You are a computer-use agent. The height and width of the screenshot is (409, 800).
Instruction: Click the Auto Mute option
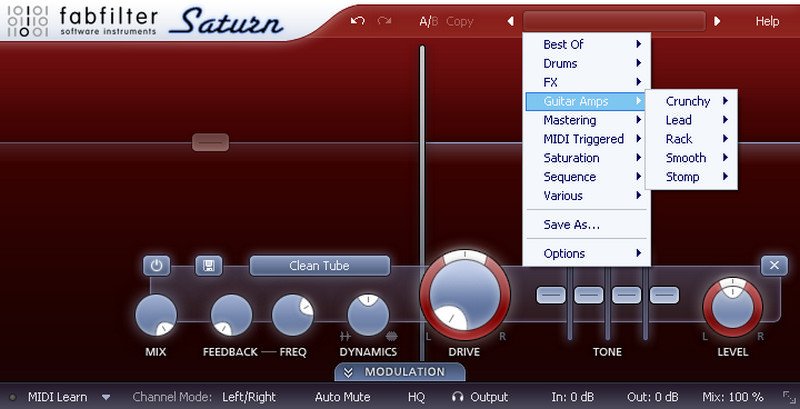[x=342, y=397]
